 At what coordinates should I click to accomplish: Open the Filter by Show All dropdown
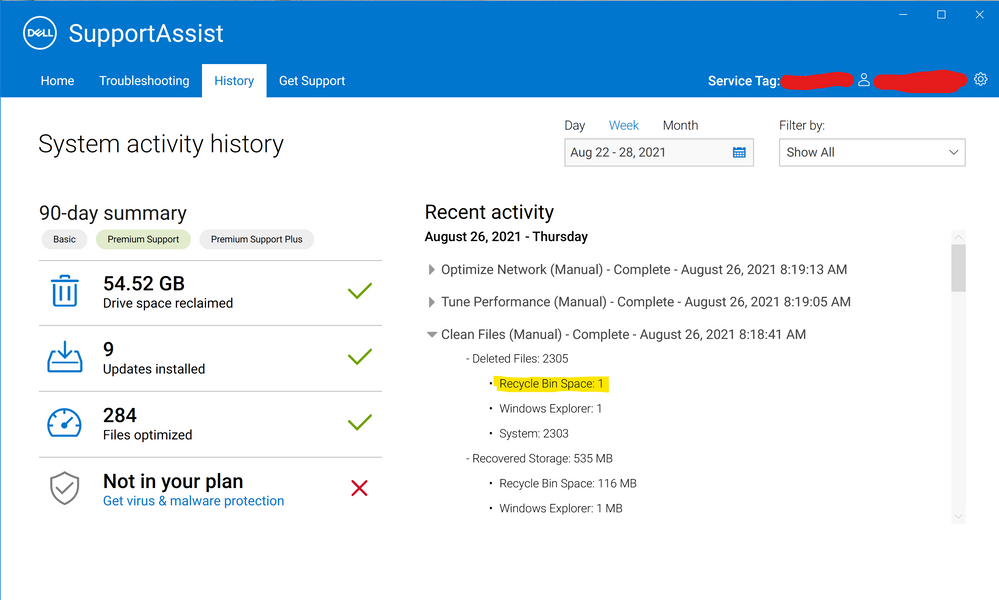(872, 152)
